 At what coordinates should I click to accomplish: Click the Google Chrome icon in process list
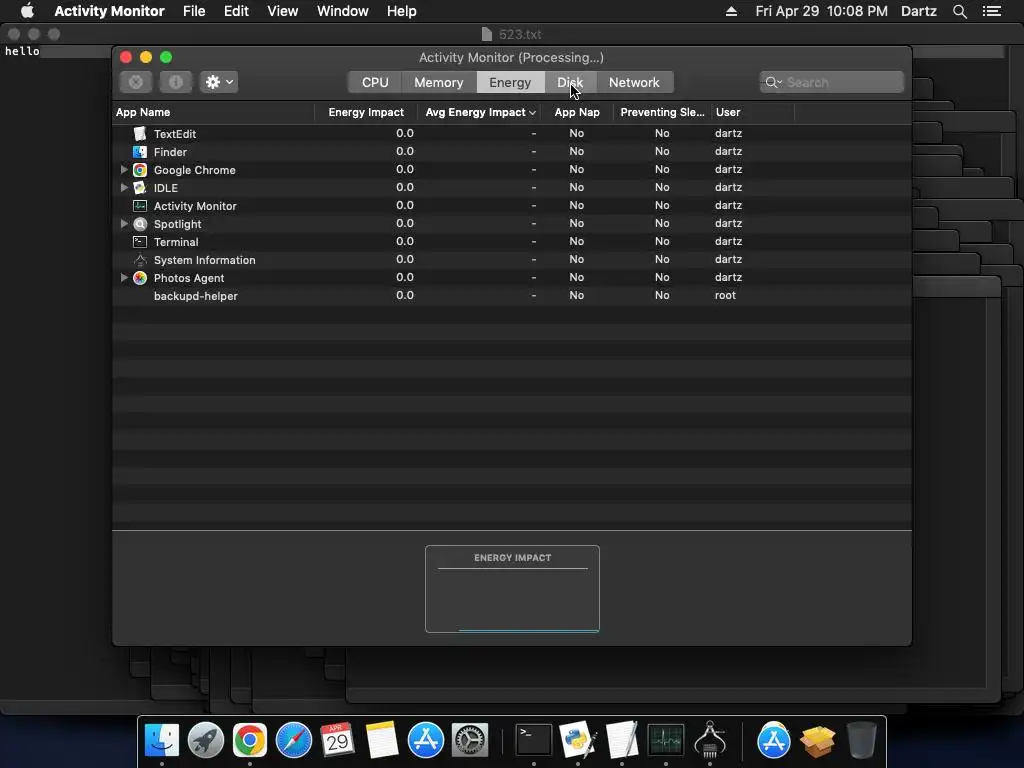(140, 170)
